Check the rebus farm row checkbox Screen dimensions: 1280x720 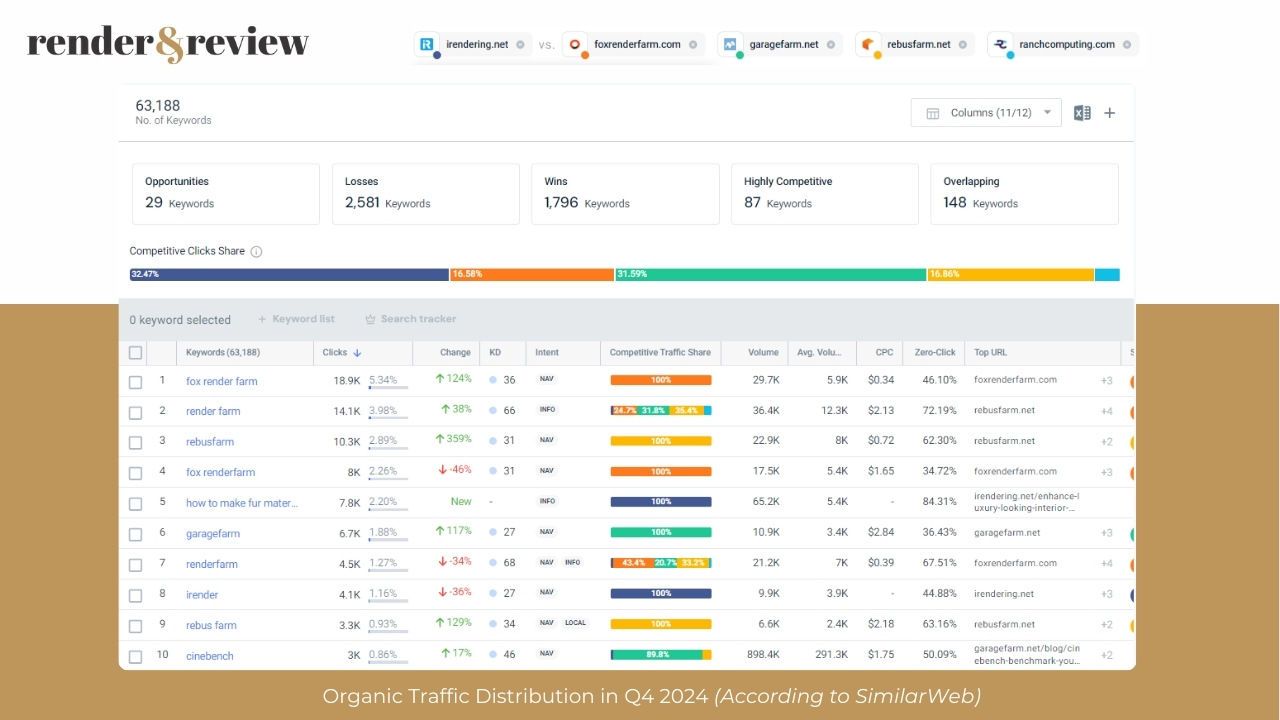pos(135,626)
